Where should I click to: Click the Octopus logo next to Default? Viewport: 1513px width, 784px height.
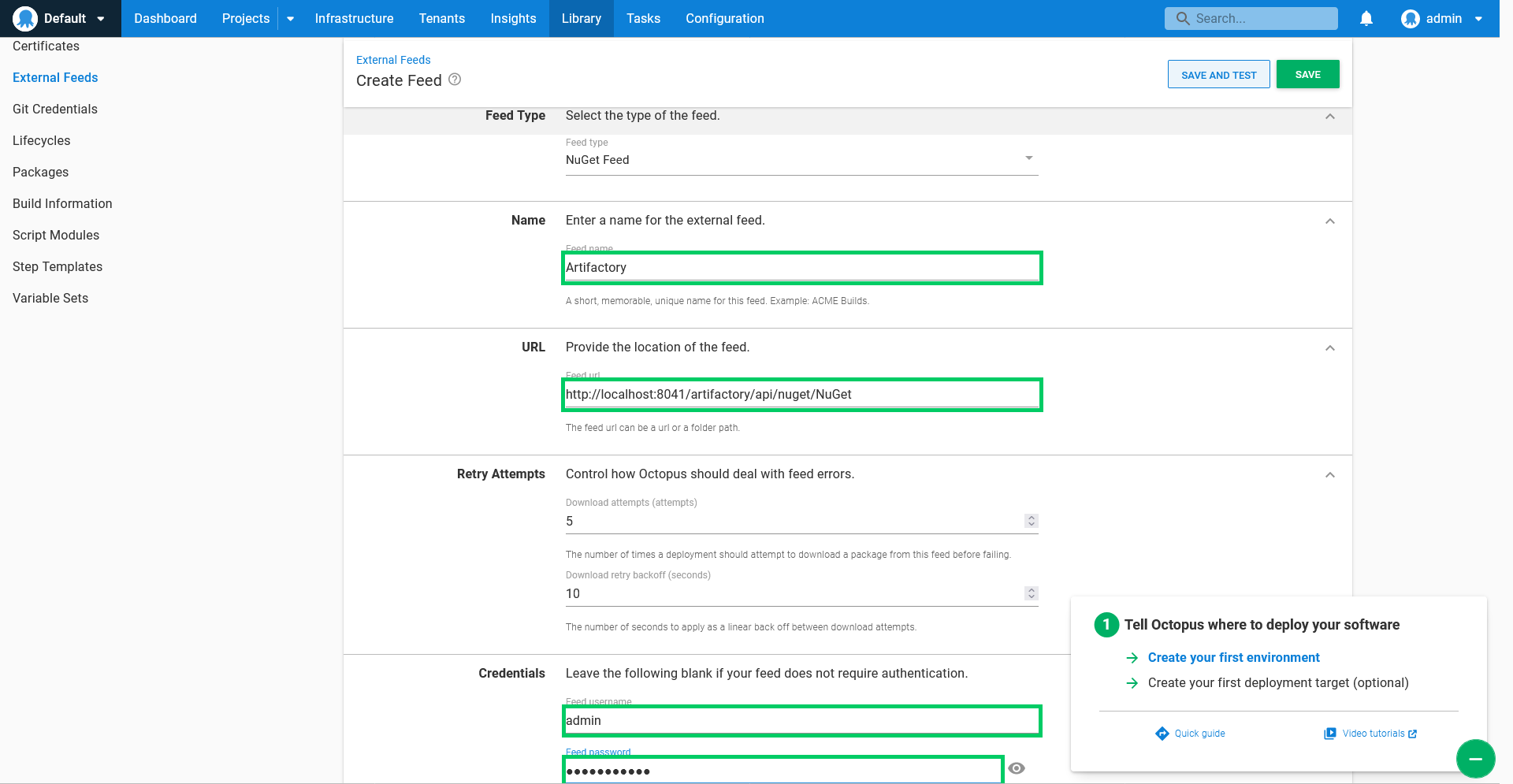tap(25, 18)
